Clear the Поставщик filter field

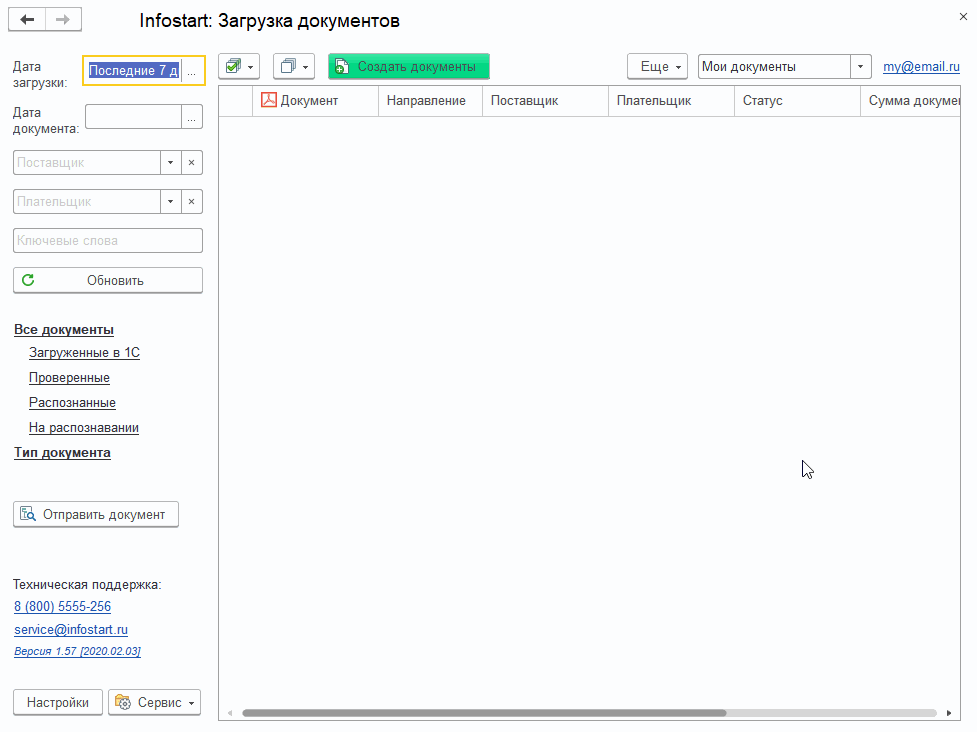click(191, 163)
